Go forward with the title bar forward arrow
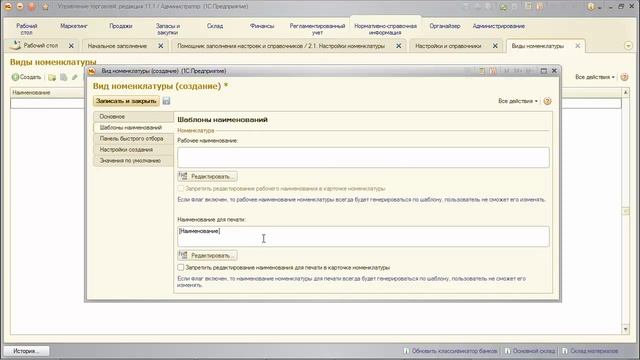This screenshot has width=640, height=360. pyautogui.click(x=31, y=7)
